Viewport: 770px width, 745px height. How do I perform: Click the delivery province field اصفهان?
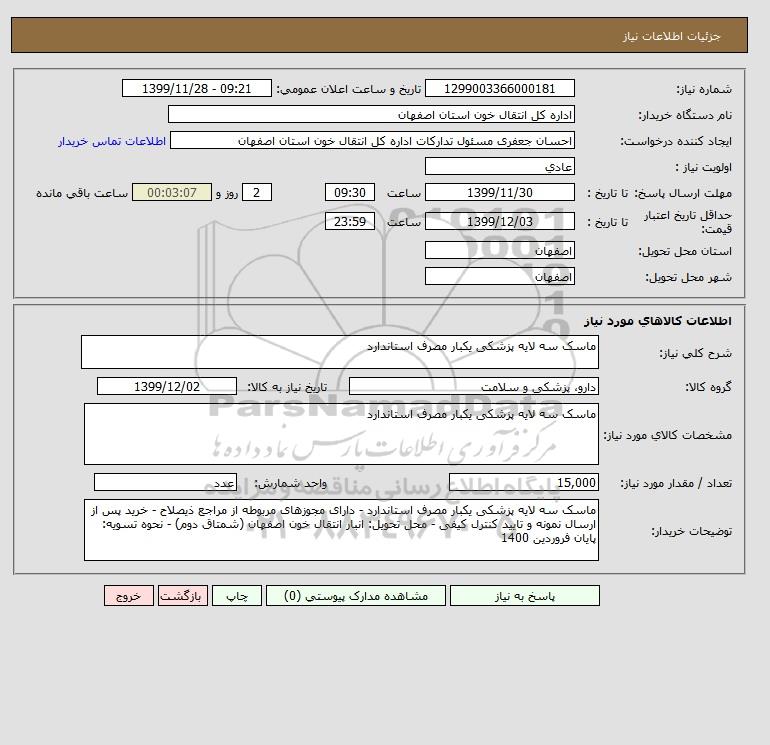(499, 250)
